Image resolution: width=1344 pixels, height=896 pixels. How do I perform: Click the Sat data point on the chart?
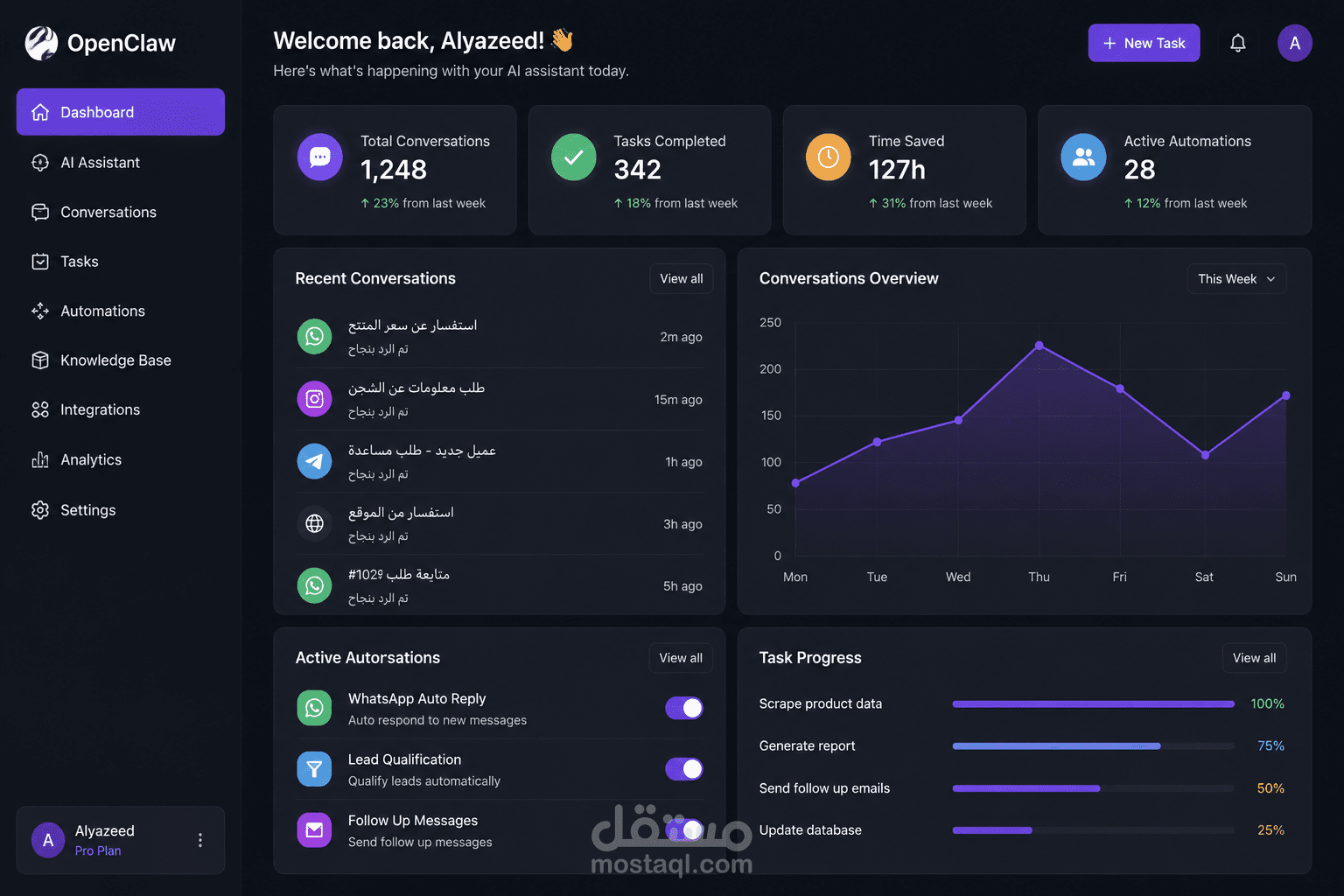pos(1205,455)
